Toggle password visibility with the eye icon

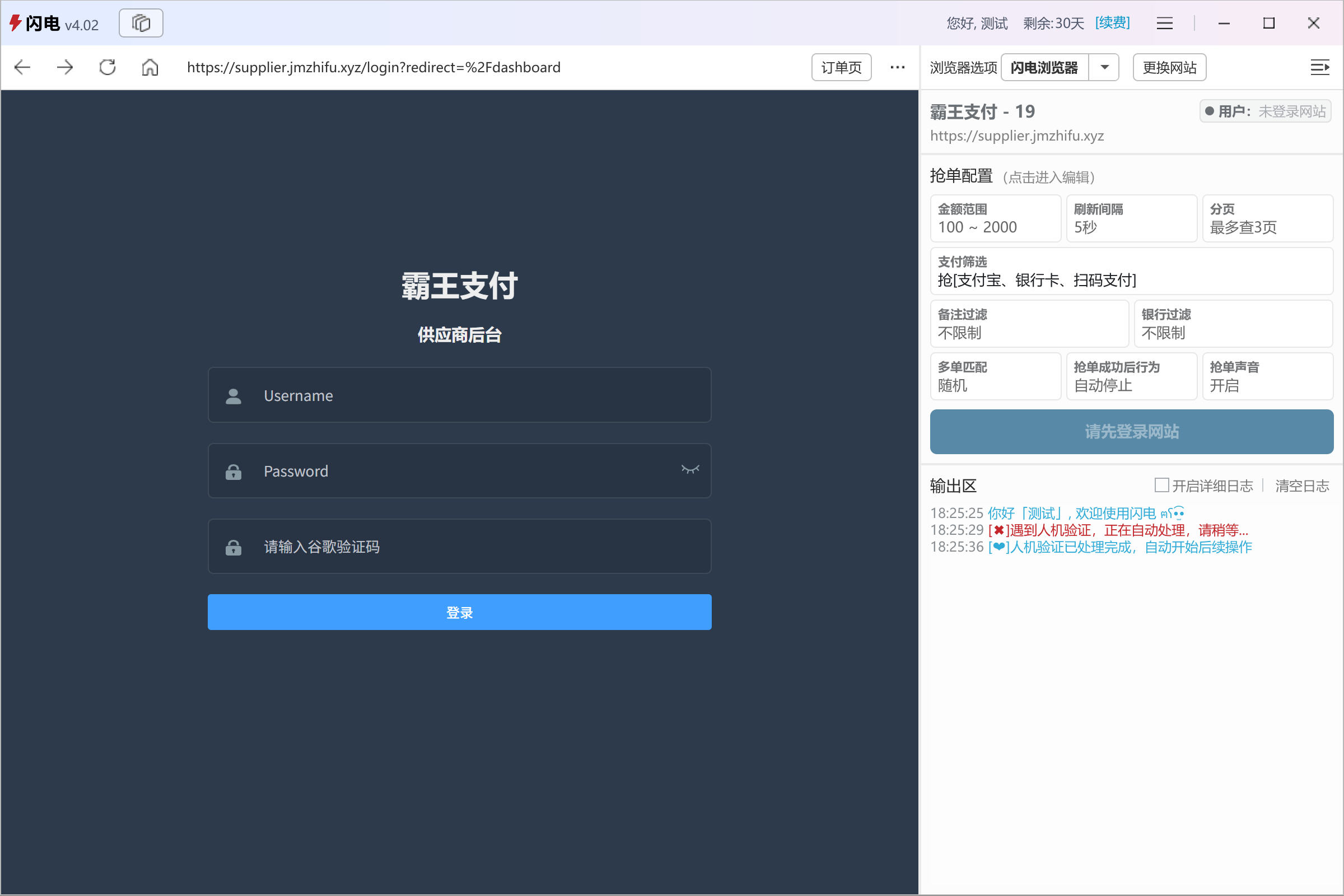(x=690, y=470)
